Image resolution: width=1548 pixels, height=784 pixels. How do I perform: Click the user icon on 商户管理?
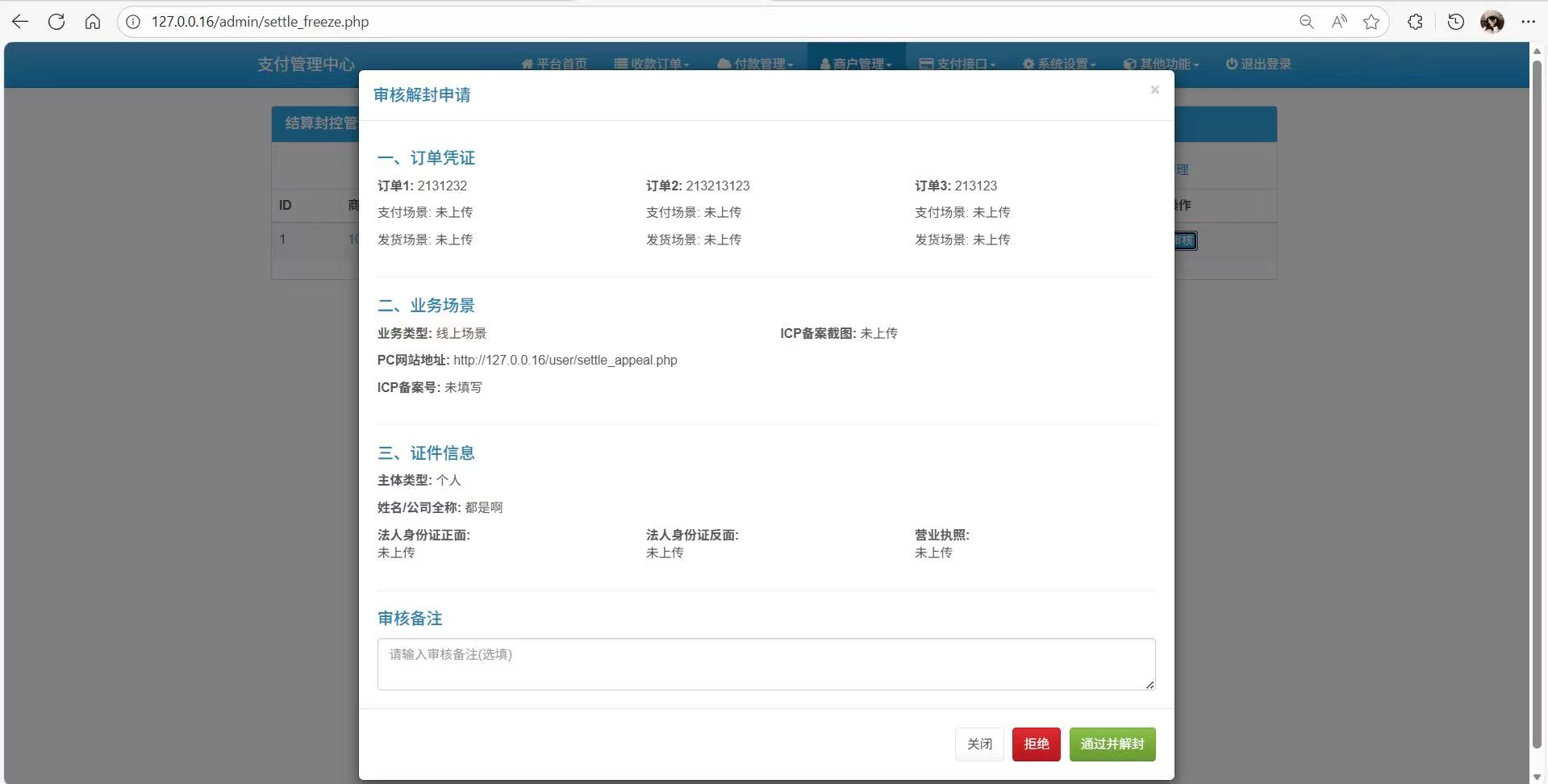point(823,64)
